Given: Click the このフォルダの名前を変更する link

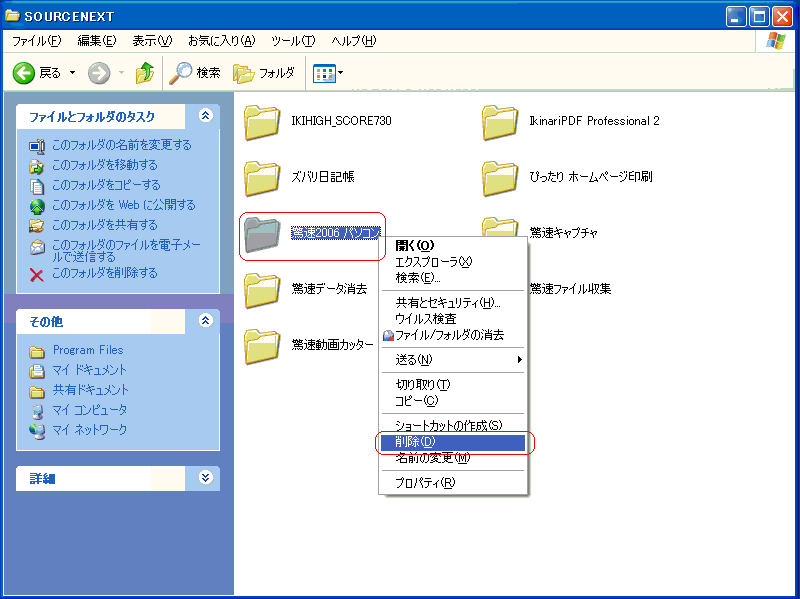Looking at the screenshot, I should (x=122, y=145).
